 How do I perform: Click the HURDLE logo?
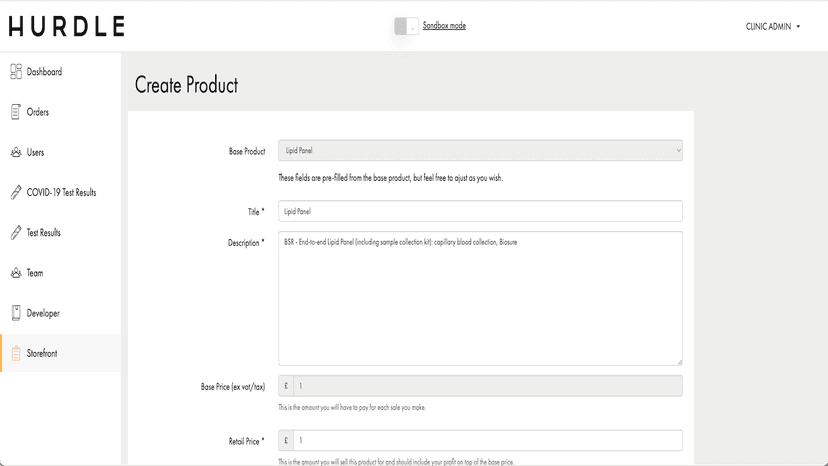pos(67,26)
